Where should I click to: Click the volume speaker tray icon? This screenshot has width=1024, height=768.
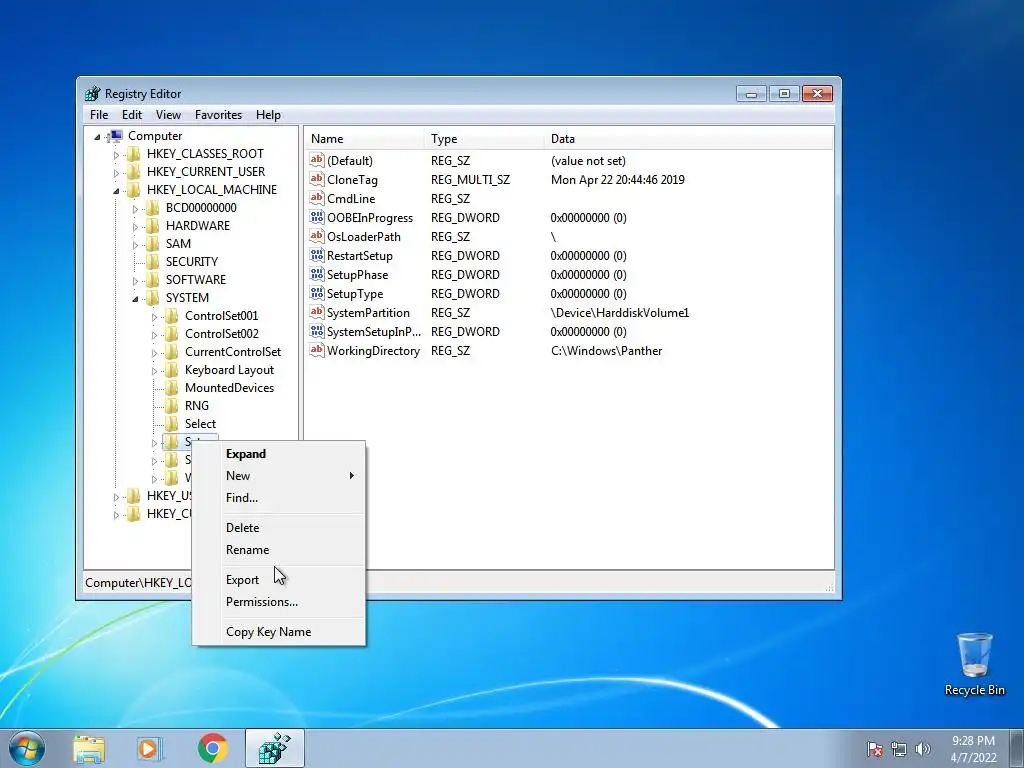coord(923,749)
